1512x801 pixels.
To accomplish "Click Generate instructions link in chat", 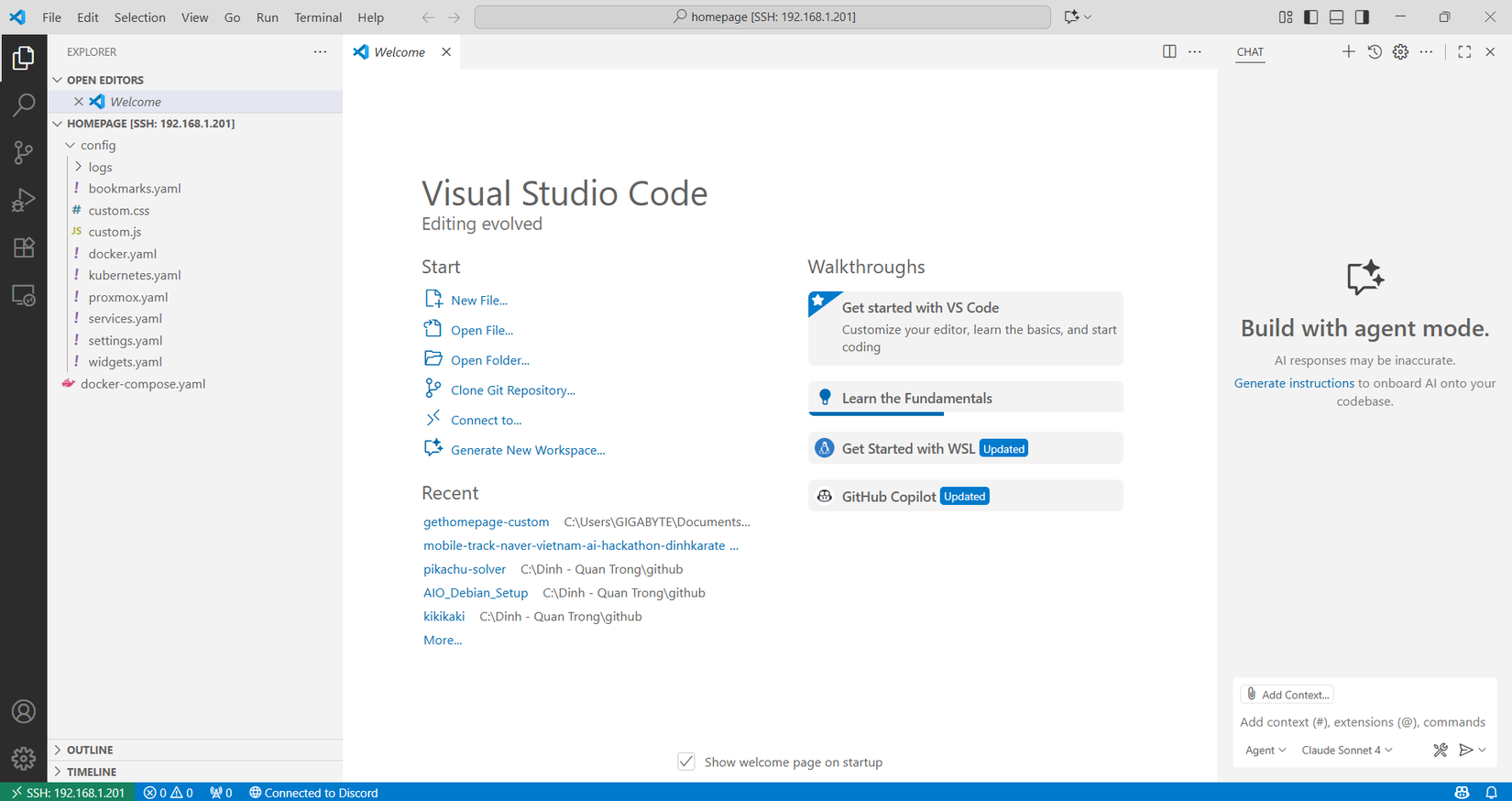I will (1293, 383).
